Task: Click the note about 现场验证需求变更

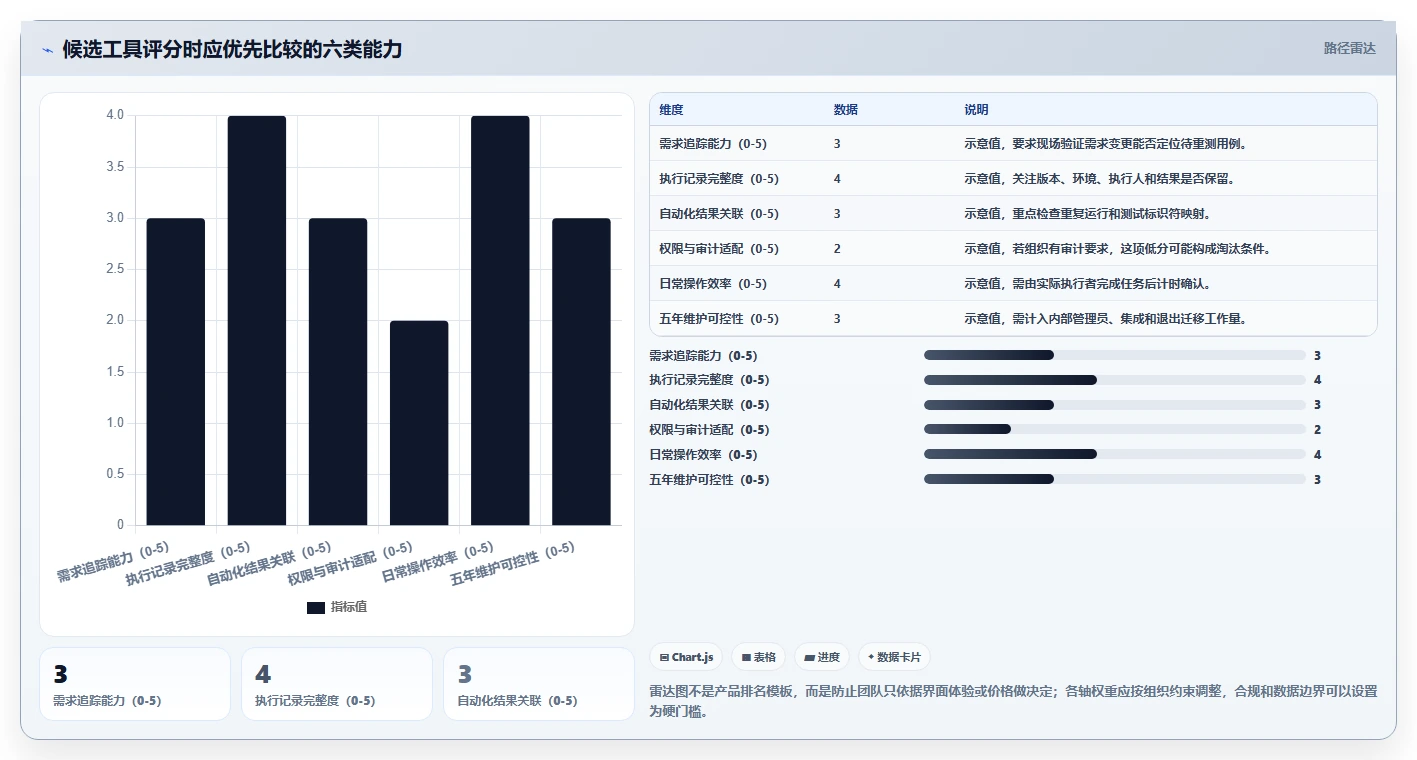Action: pos(1105,144)
